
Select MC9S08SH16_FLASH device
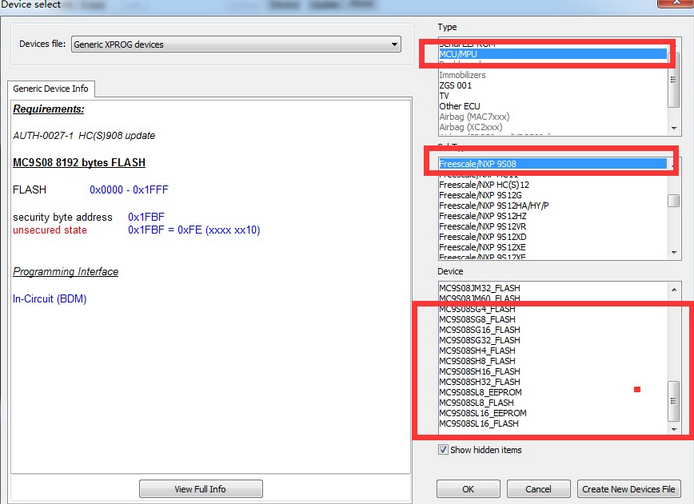pos(552,371)
